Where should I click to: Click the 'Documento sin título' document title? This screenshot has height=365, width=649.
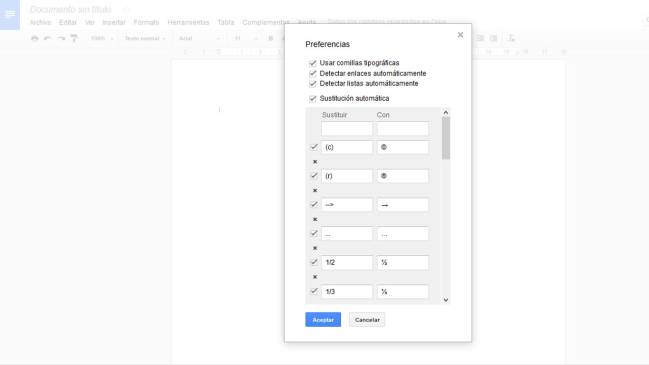71,9
